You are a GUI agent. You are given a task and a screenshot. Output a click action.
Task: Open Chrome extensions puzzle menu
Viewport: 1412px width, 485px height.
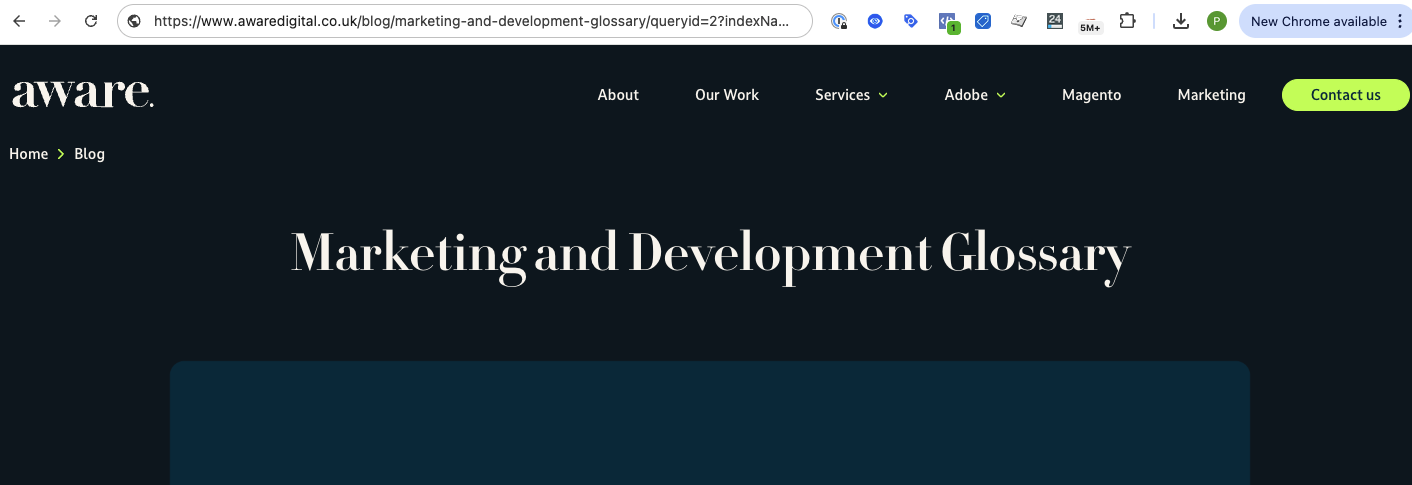point(1127,21)
